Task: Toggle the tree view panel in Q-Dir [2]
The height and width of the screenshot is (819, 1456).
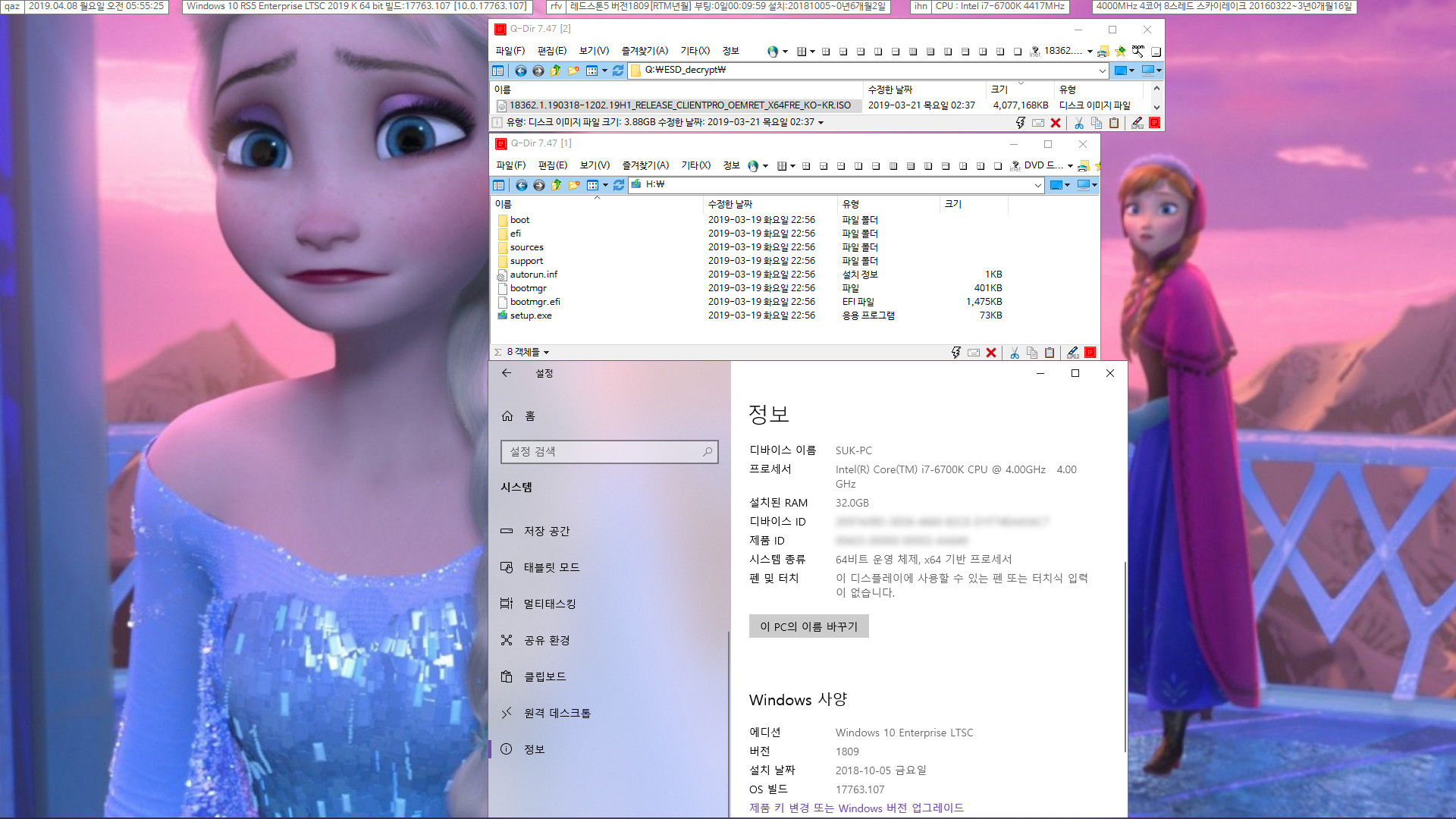Action: (x=497, y=71)
